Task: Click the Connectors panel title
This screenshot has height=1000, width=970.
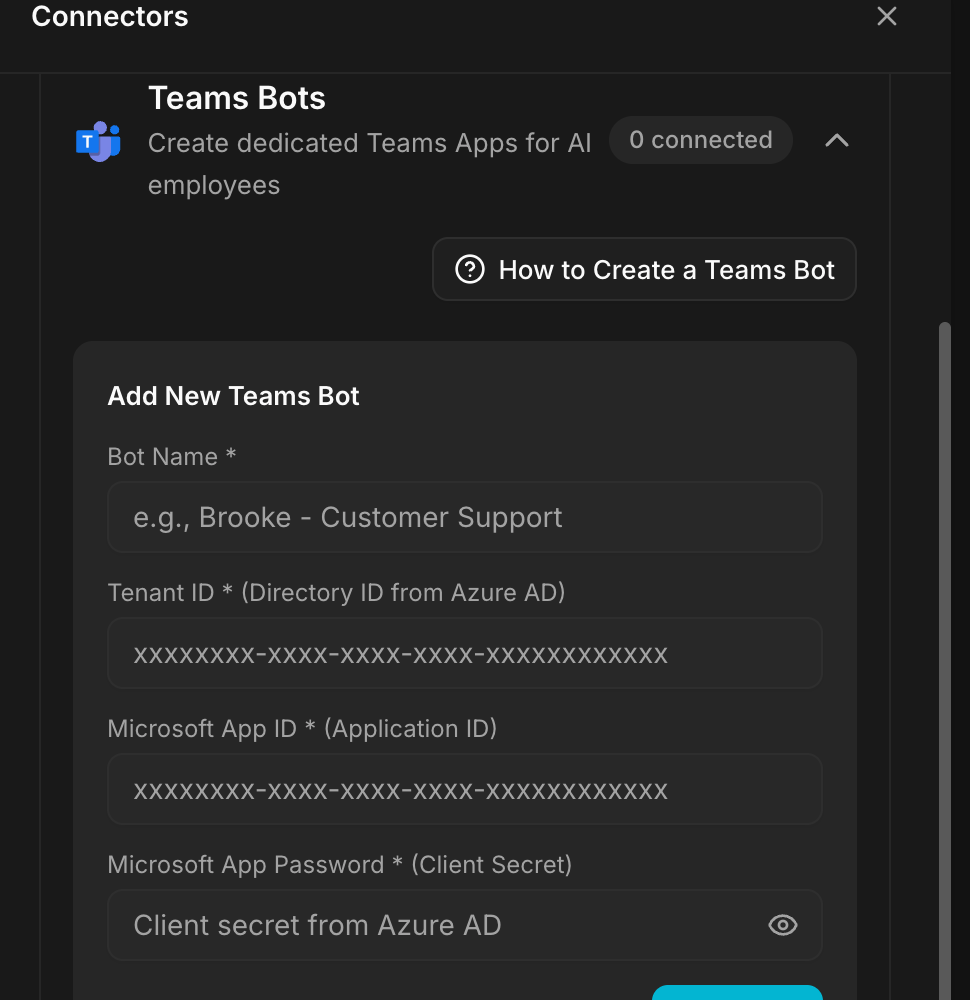Action: coord(110,17)
